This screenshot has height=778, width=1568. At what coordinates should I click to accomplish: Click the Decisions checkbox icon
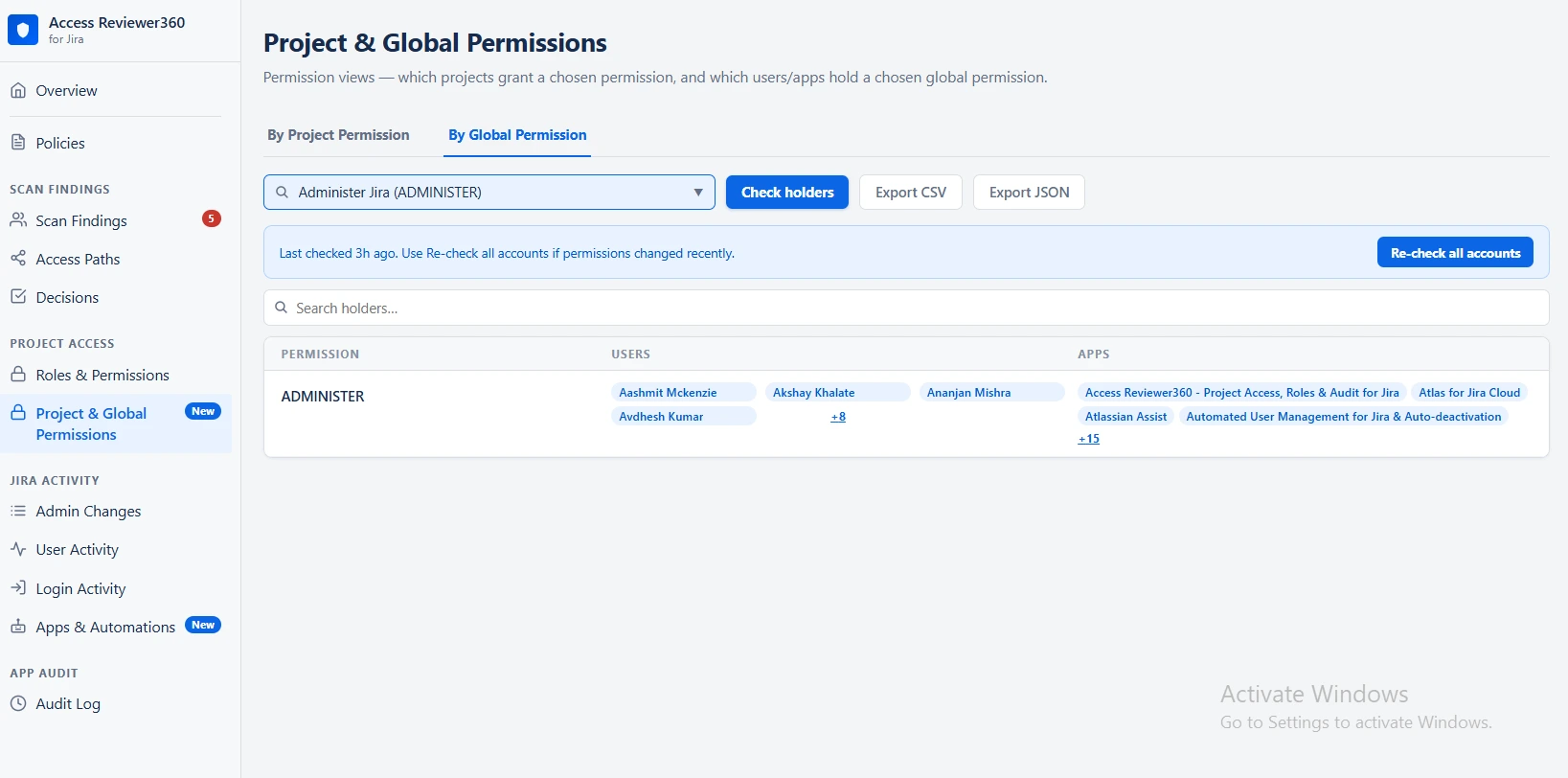(x=18, y=297)
